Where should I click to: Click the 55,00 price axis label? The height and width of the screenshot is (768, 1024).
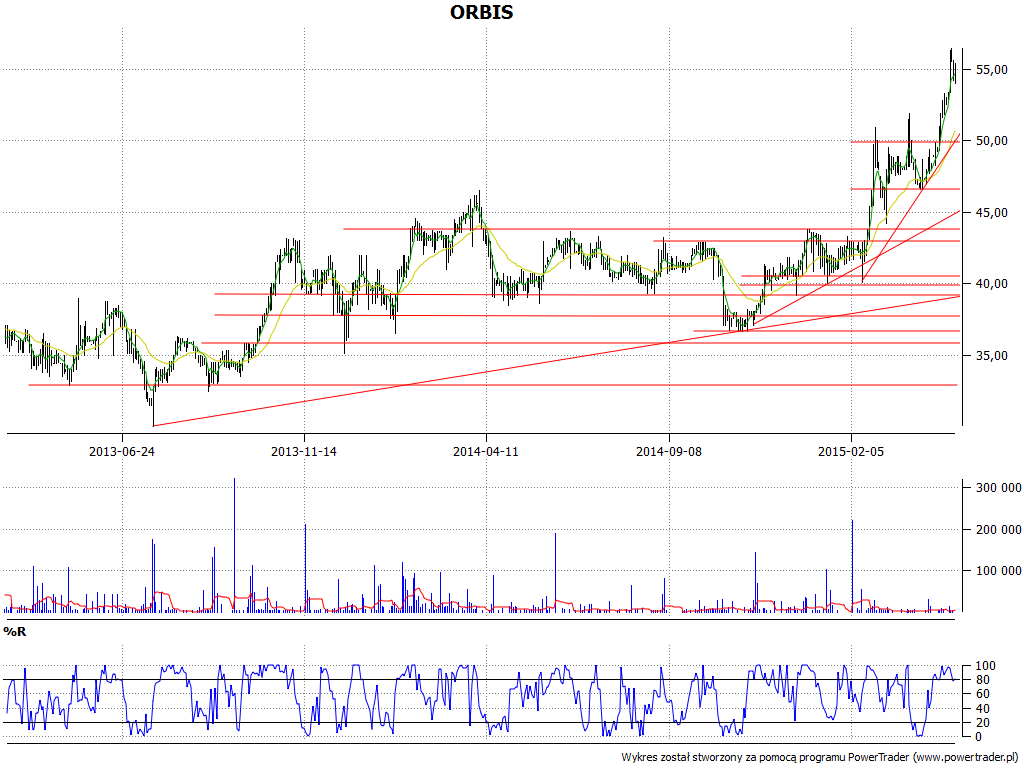991,70
